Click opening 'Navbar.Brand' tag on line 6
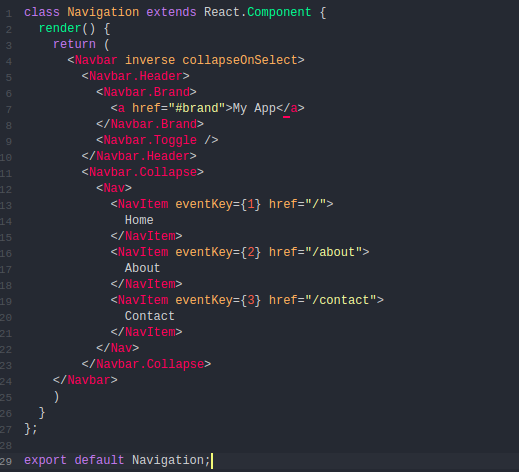 click(x=146, y=92)
